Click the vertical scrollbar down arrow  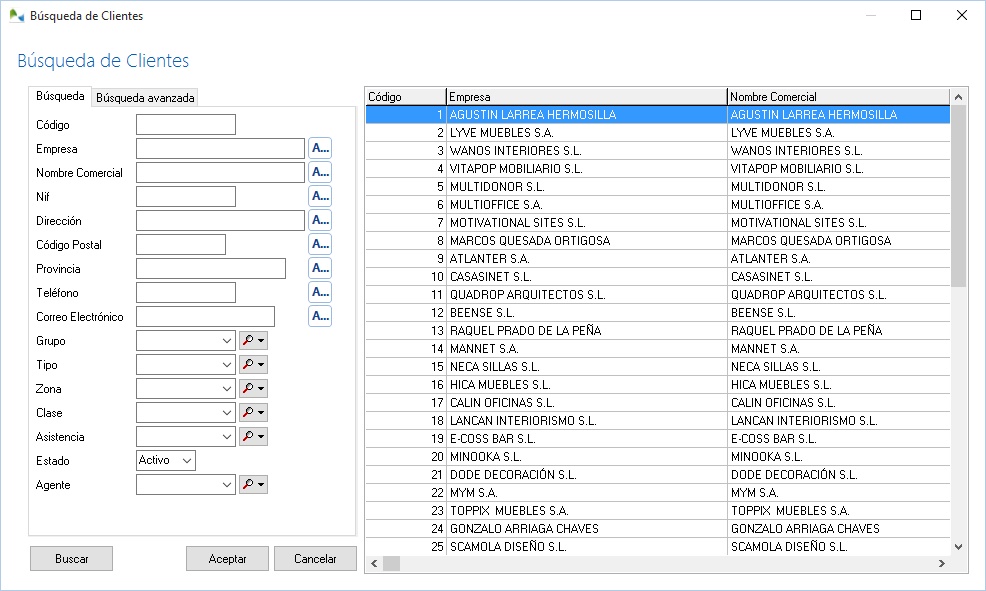[958, 547]
